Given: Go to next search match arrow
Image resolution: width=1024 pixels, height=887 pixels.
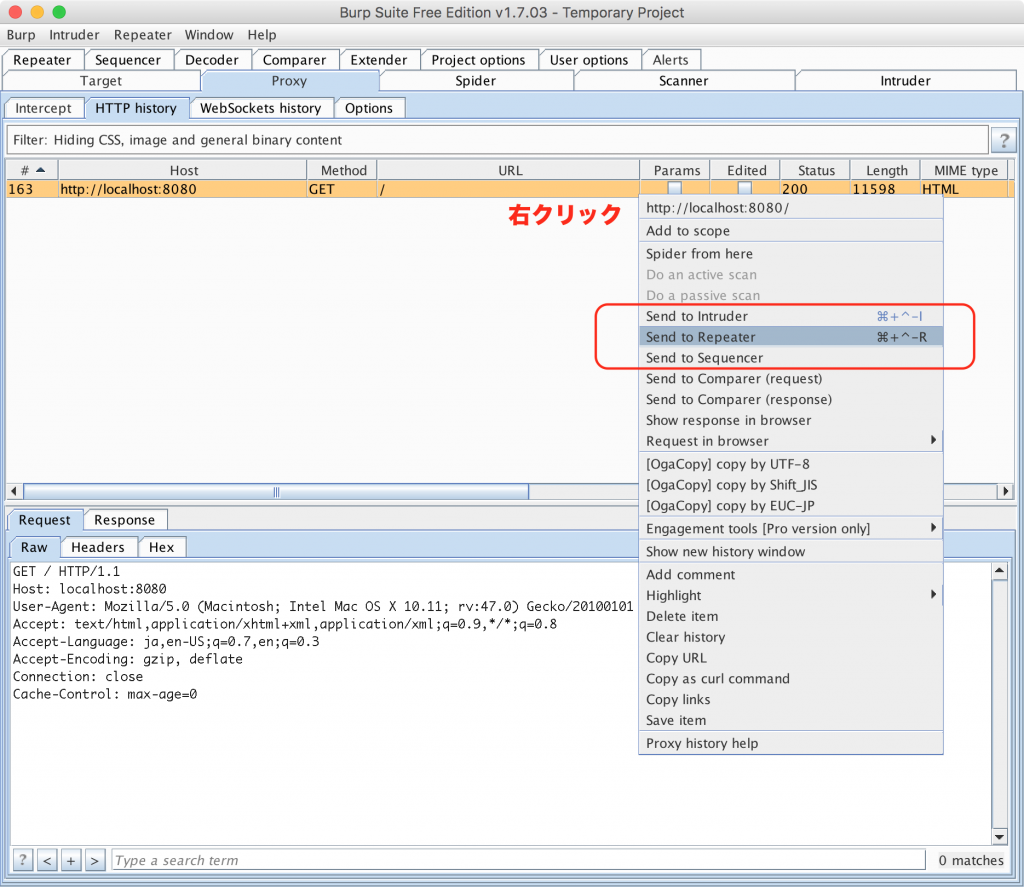Looking at the screenshot, I should click(95, 860).
